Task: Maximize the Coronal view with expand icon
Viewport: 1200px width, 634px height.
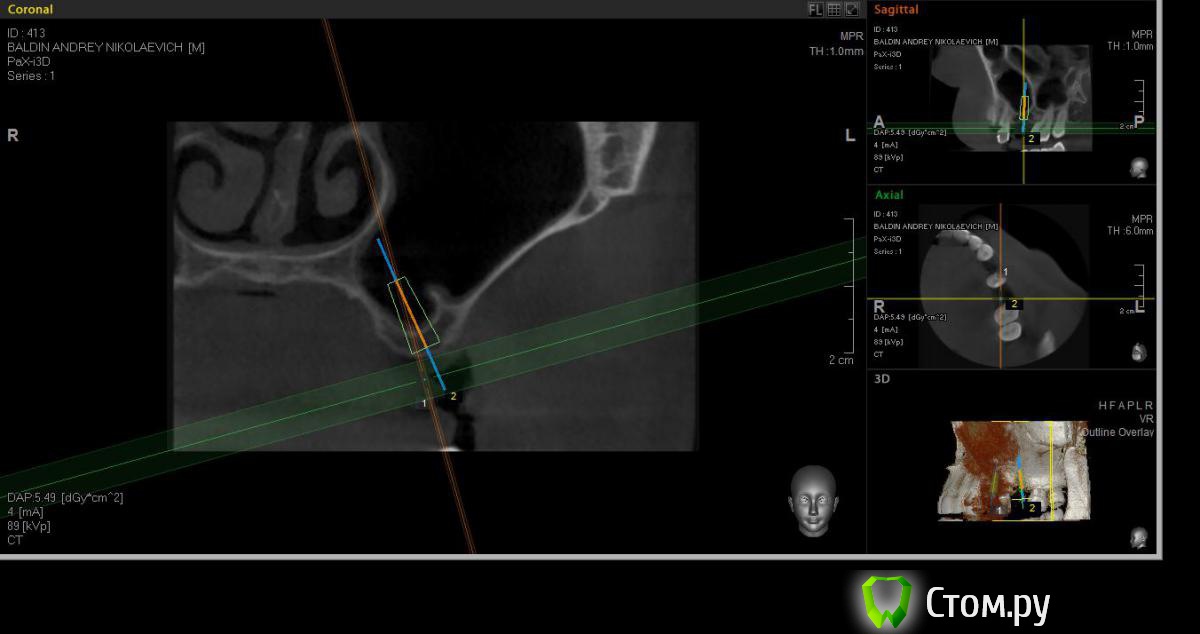Action: pos(852,9)
